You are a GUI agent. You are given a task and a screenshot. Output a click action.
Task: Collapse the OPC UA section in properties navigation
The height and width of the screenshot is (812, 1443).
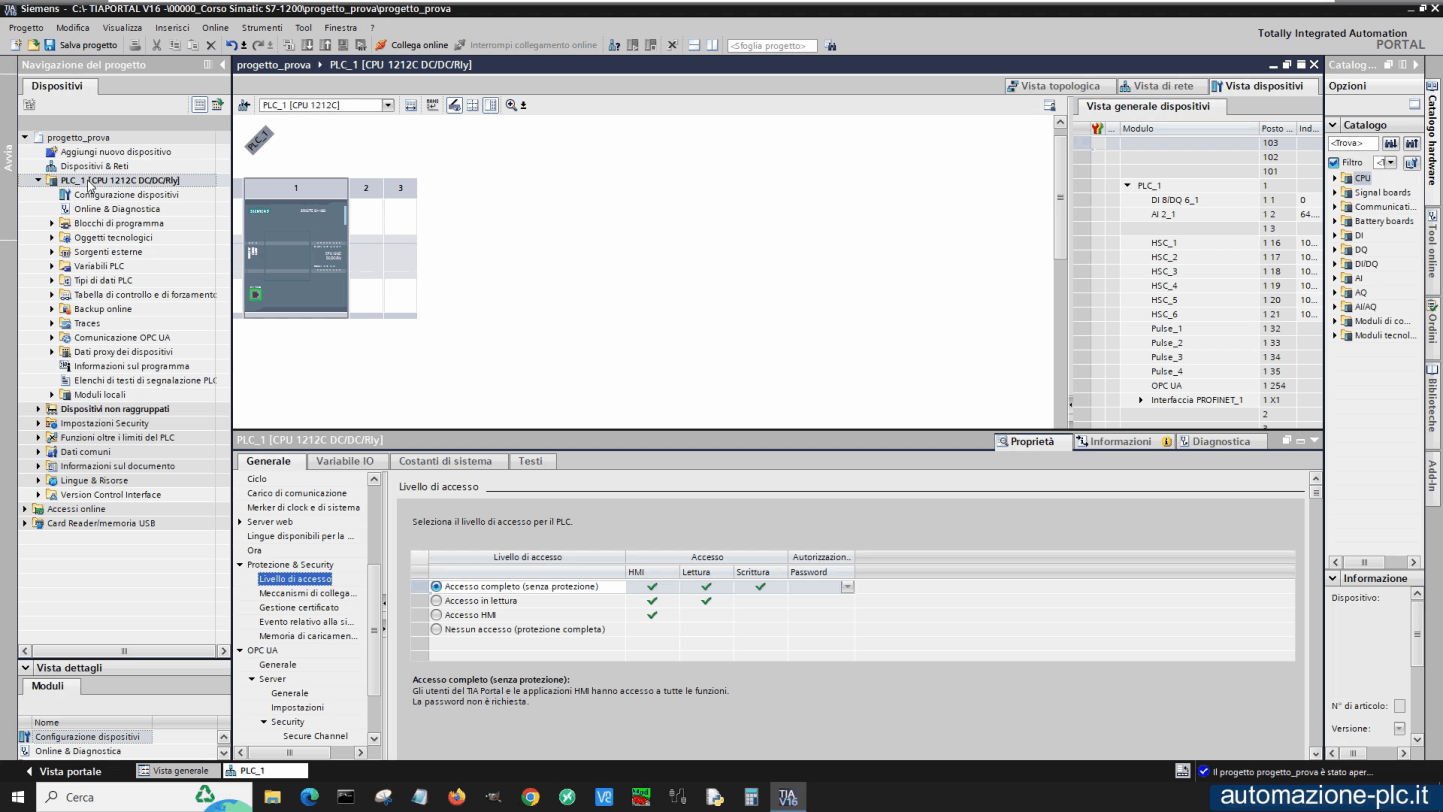[240, 650]
